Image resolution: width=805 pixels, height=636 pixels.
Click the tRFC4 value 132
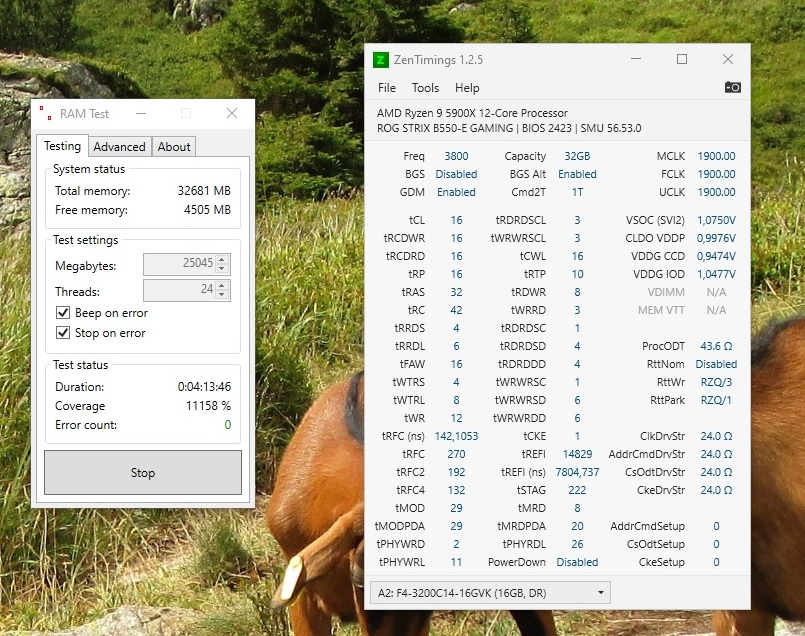456,490
